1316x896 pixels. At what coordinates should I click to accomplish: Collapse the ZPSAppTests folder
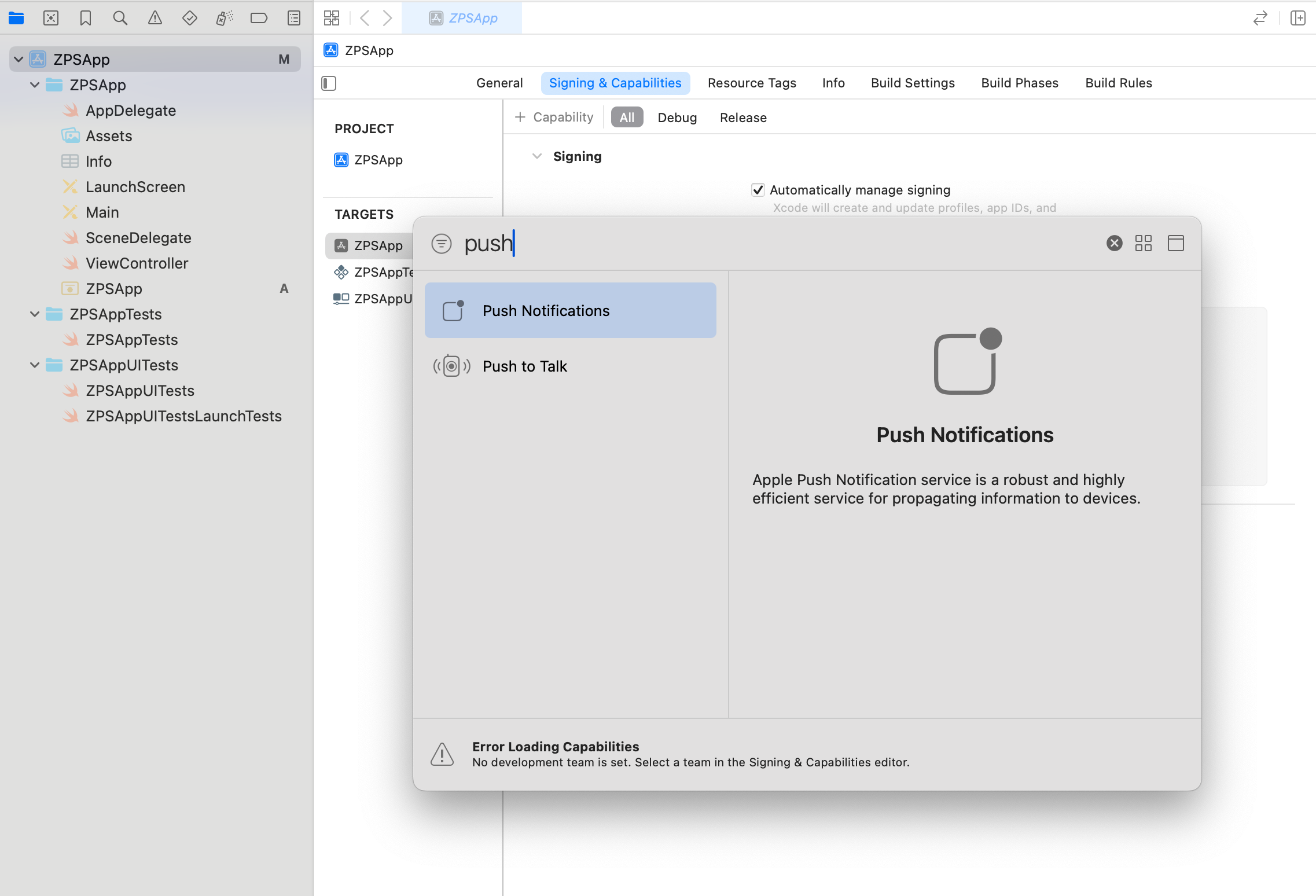click(35, 314)
